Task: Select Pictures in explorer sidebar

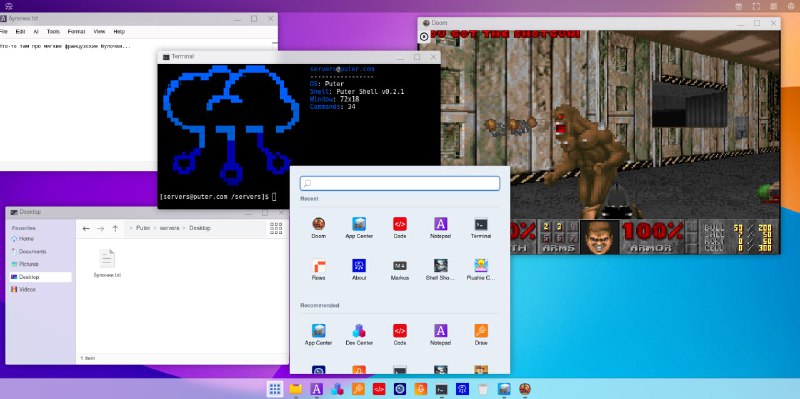Action: tap(41, 264)
